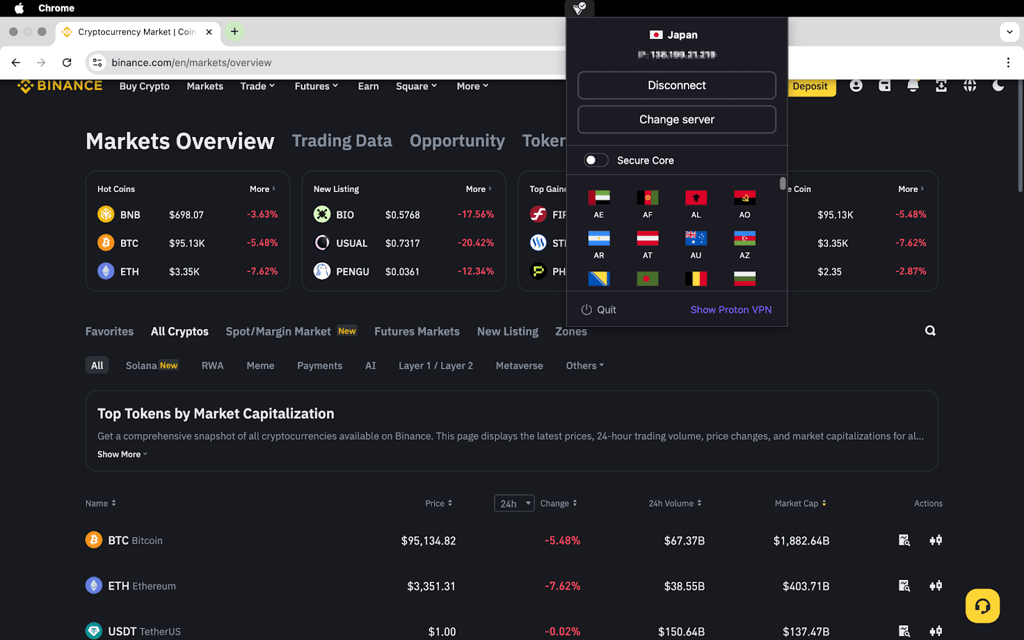Open More link in New Listing card
This screenshot has width=1024, height=640.
(479, 189)
